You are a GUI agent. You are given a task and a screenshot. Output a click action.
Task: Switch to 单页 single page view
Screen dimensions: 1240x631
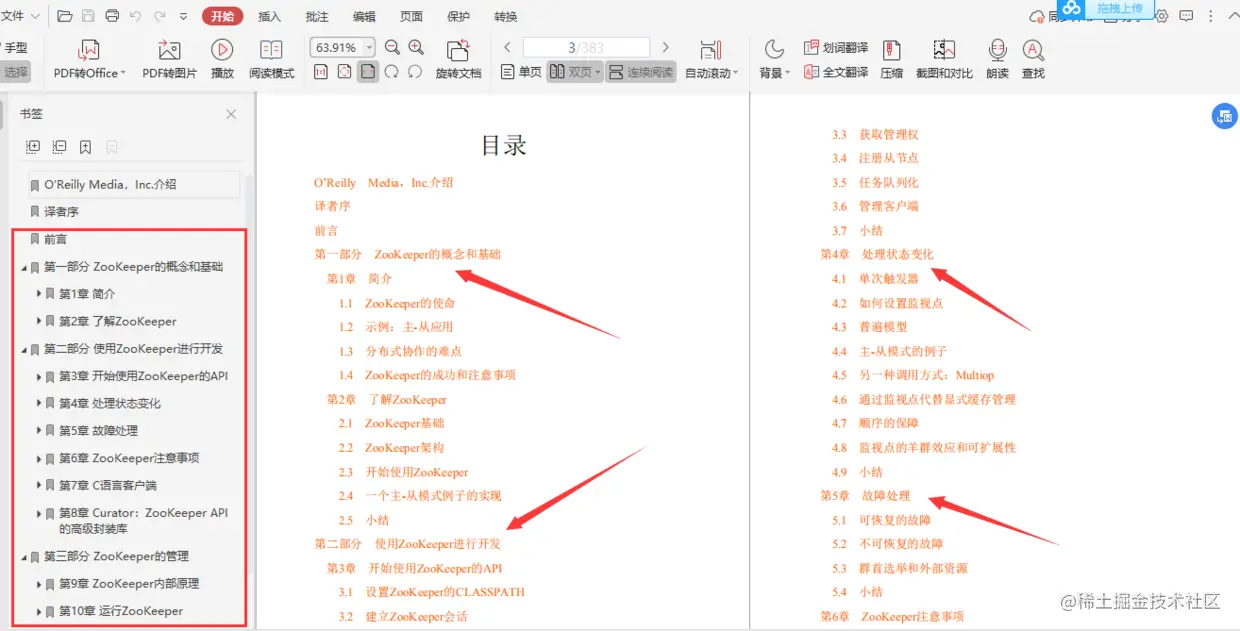[520, 72]
